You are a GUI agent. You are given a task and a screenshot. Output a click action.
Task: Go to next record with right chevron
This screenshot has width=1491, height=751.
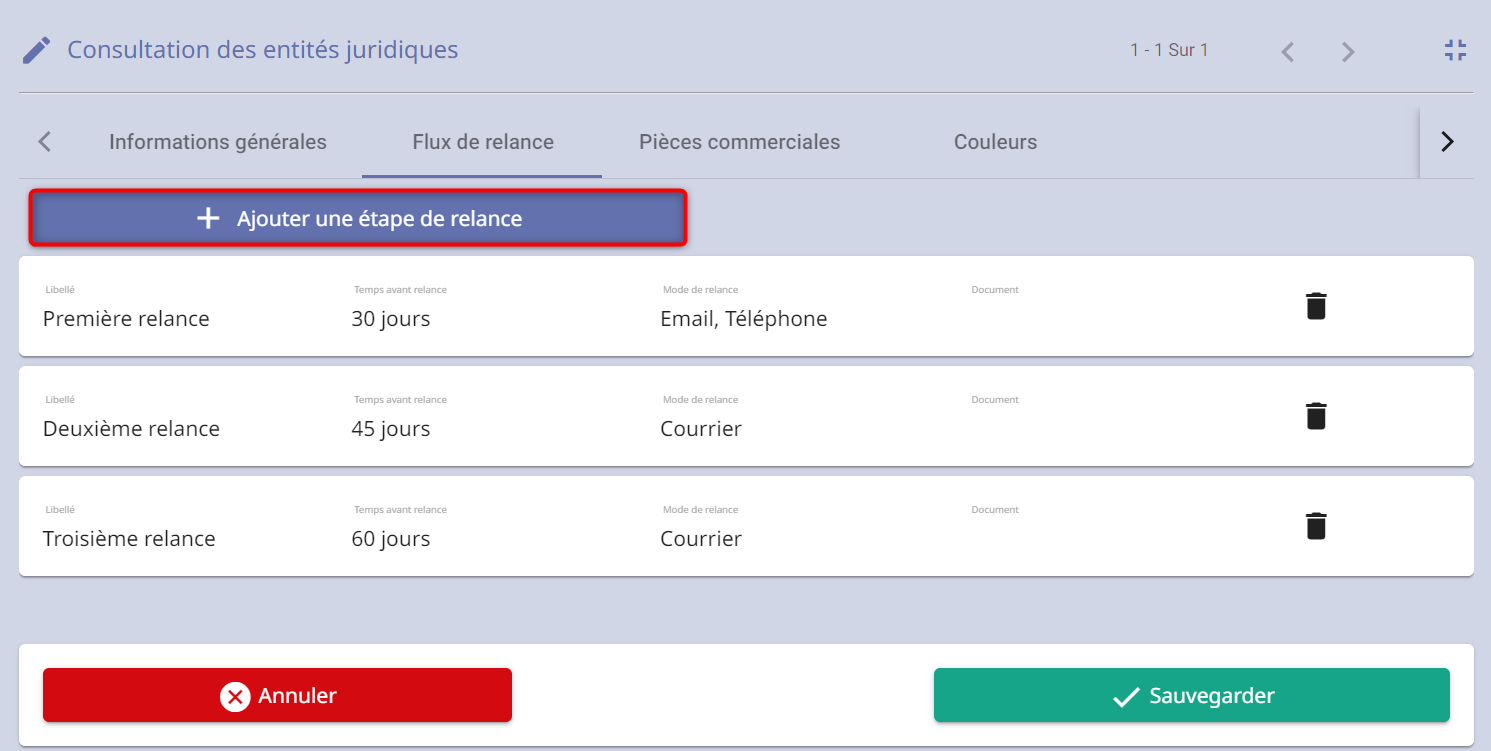[1348, 52]
